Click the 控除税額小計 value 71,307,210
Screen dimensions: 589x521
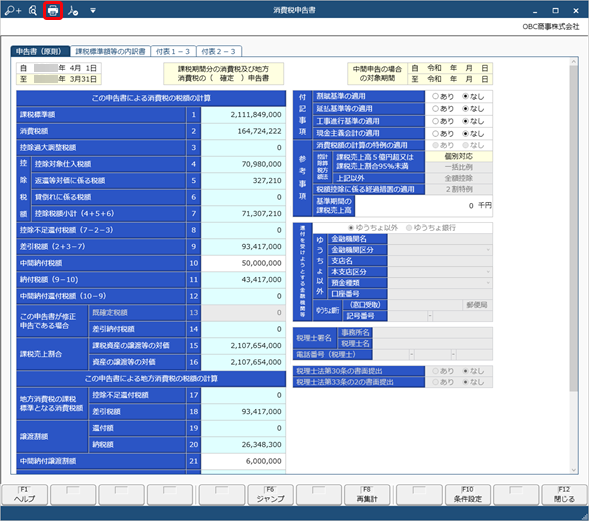pos(243,213)
